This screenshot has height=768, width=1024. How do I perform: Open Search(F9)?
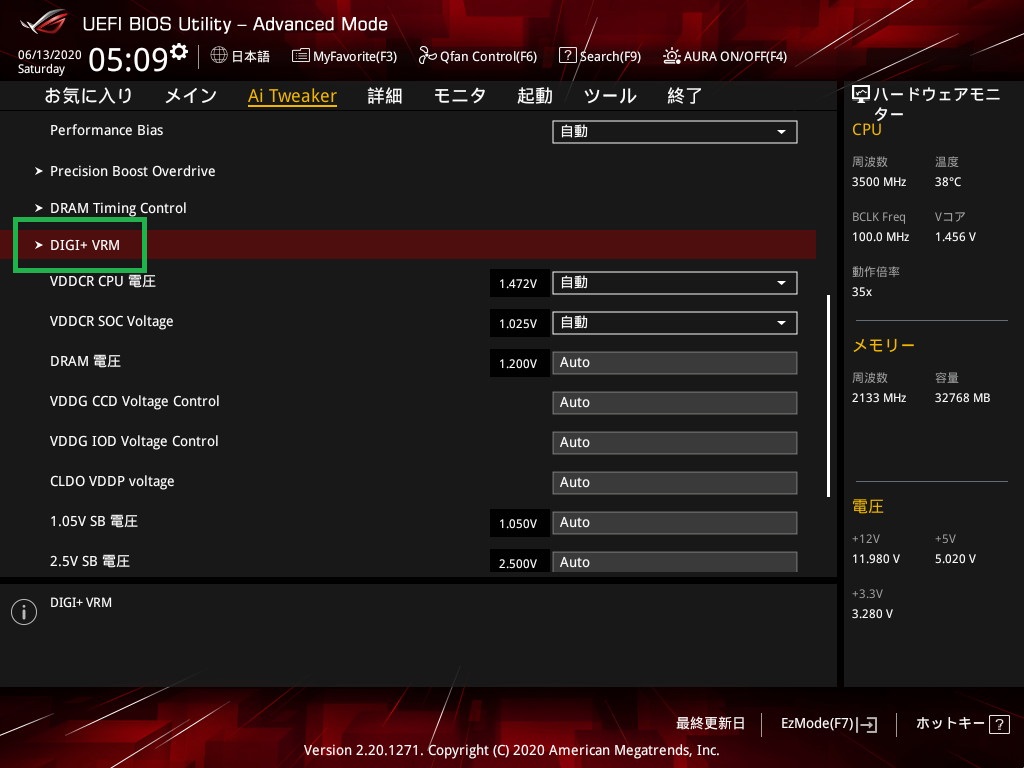point(600,56)
